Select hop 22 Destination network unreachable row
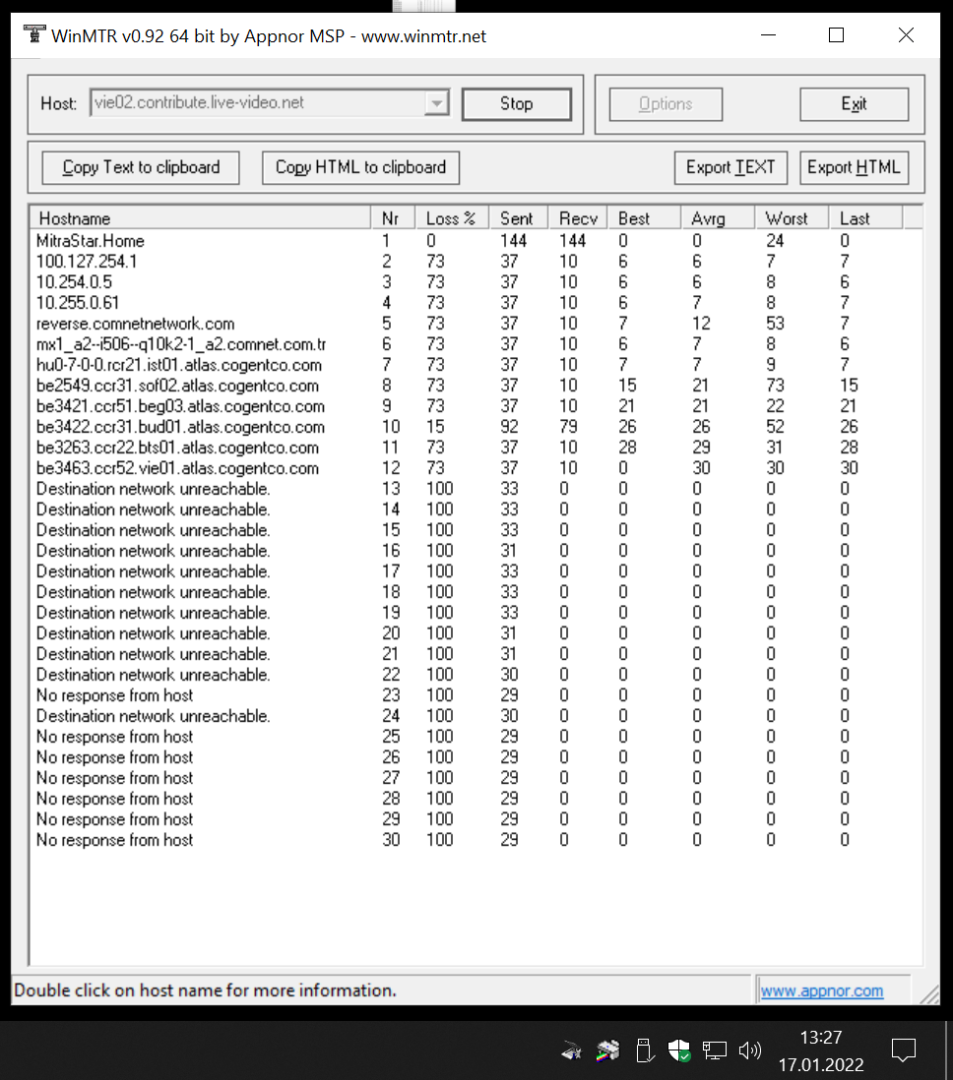Viewport: 953px width, 1080px height. tap(475, 674)
